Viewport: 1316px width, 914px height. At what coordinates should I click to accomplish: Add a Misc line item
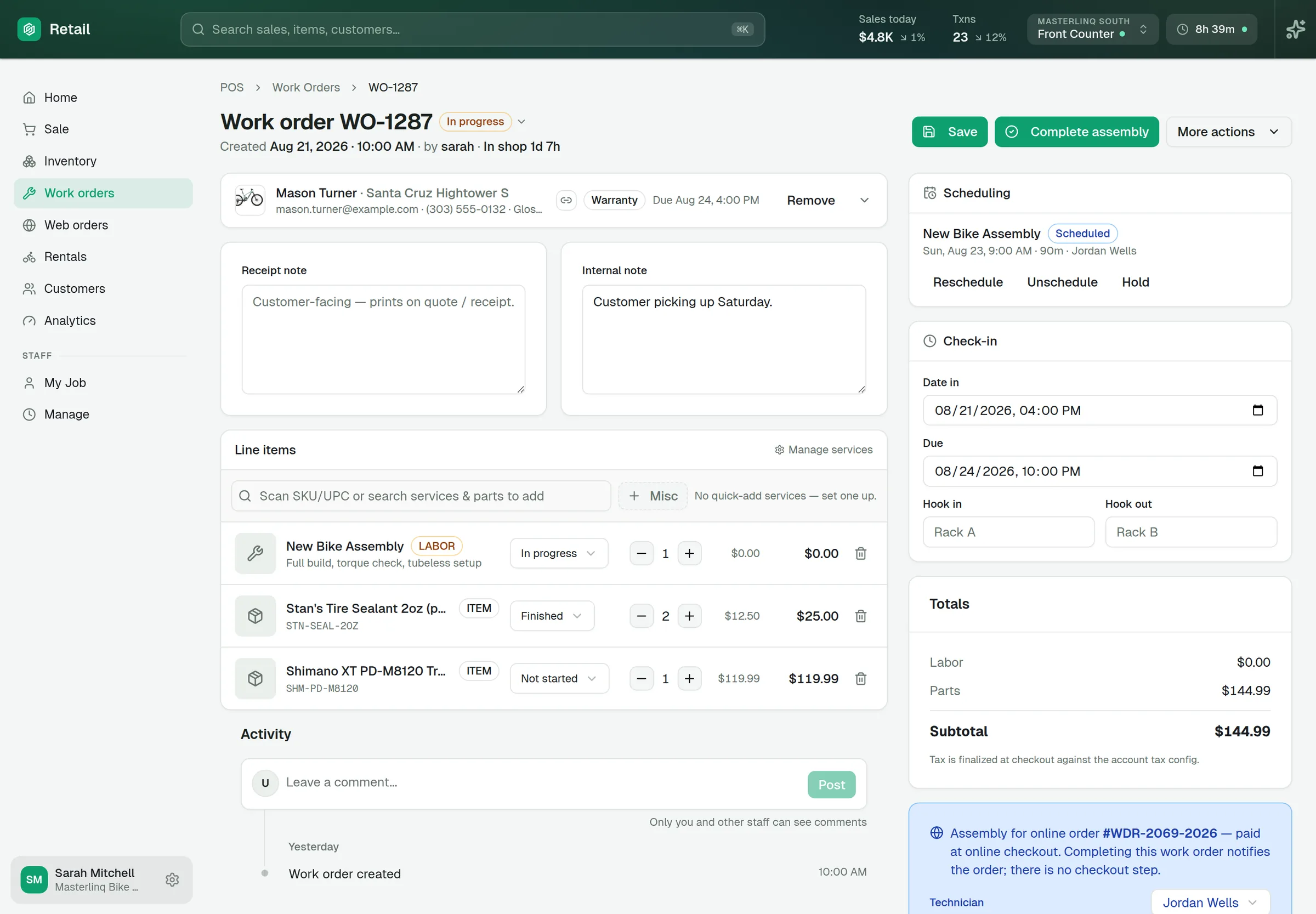[x=653, y=496]
